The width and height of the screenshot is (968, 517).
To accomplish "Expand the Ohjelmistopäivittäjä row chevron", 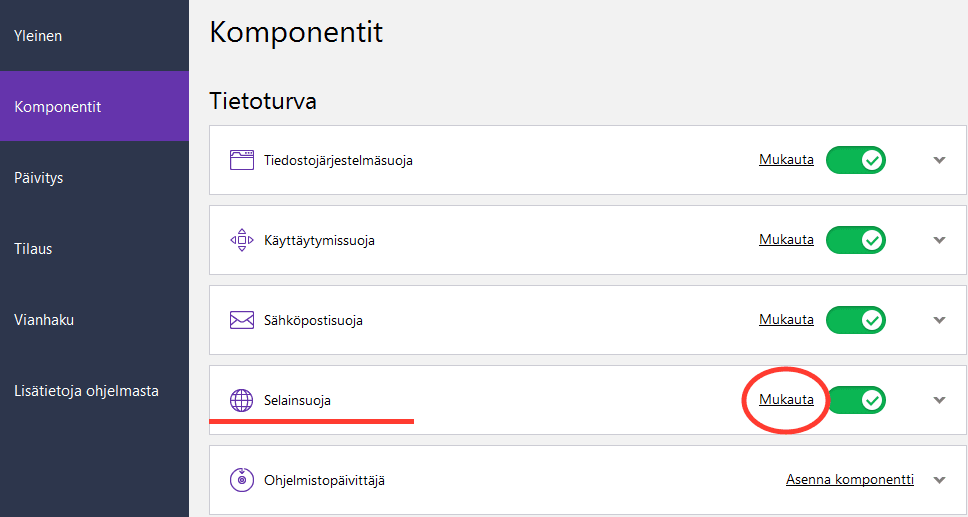I will pyautogui.click(x=939, y=480).
